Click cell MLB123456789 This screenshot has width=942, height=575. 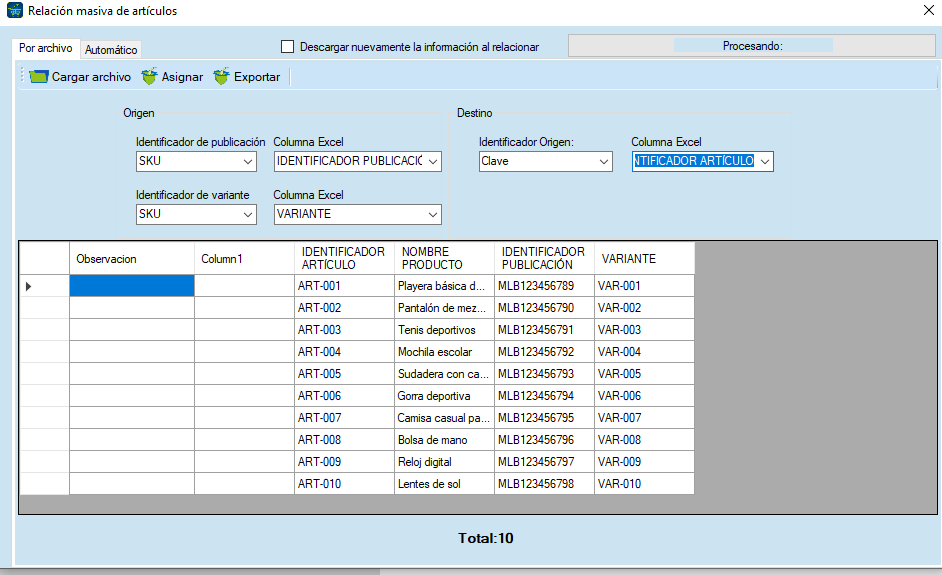pyautogui.click(x=544, y=286)
